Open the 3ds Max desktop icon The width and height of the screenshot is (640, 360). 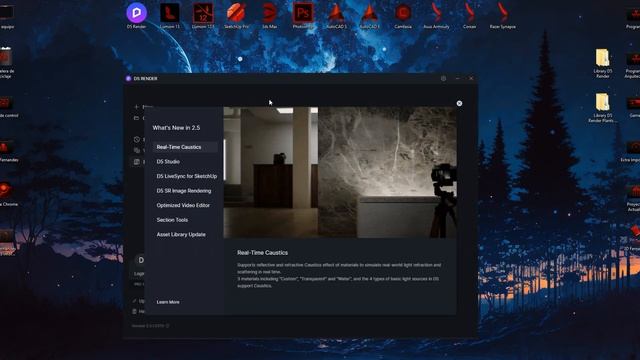coord(269,15)
